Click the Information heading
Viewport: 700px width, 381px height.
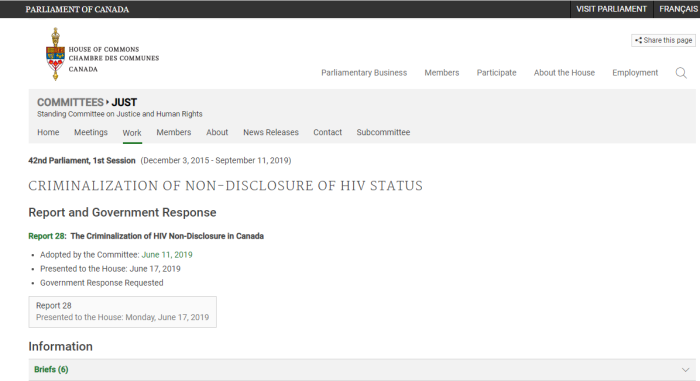pyautogui.click(x=61, y=347)
